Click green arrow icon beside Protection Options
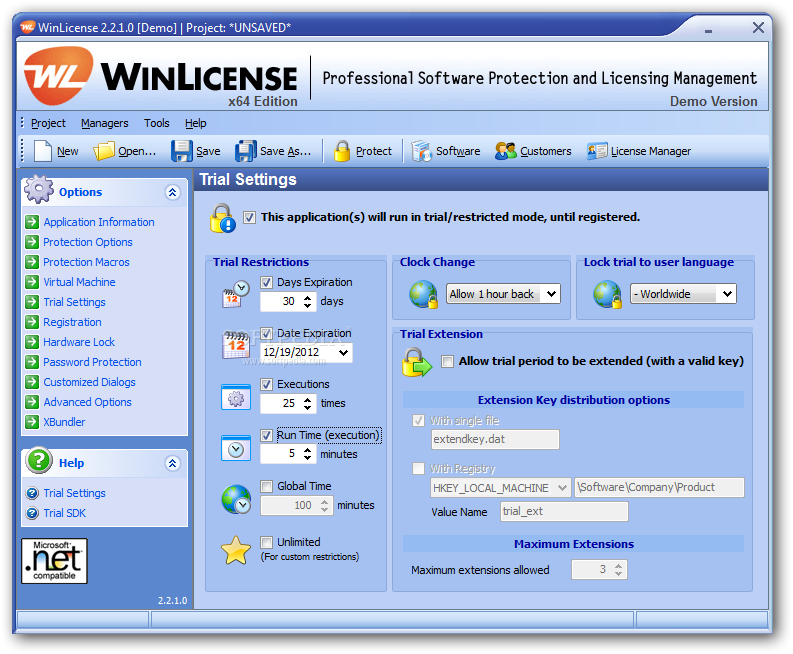This screenshot has width=793, height=654. [x=32, y=242]
